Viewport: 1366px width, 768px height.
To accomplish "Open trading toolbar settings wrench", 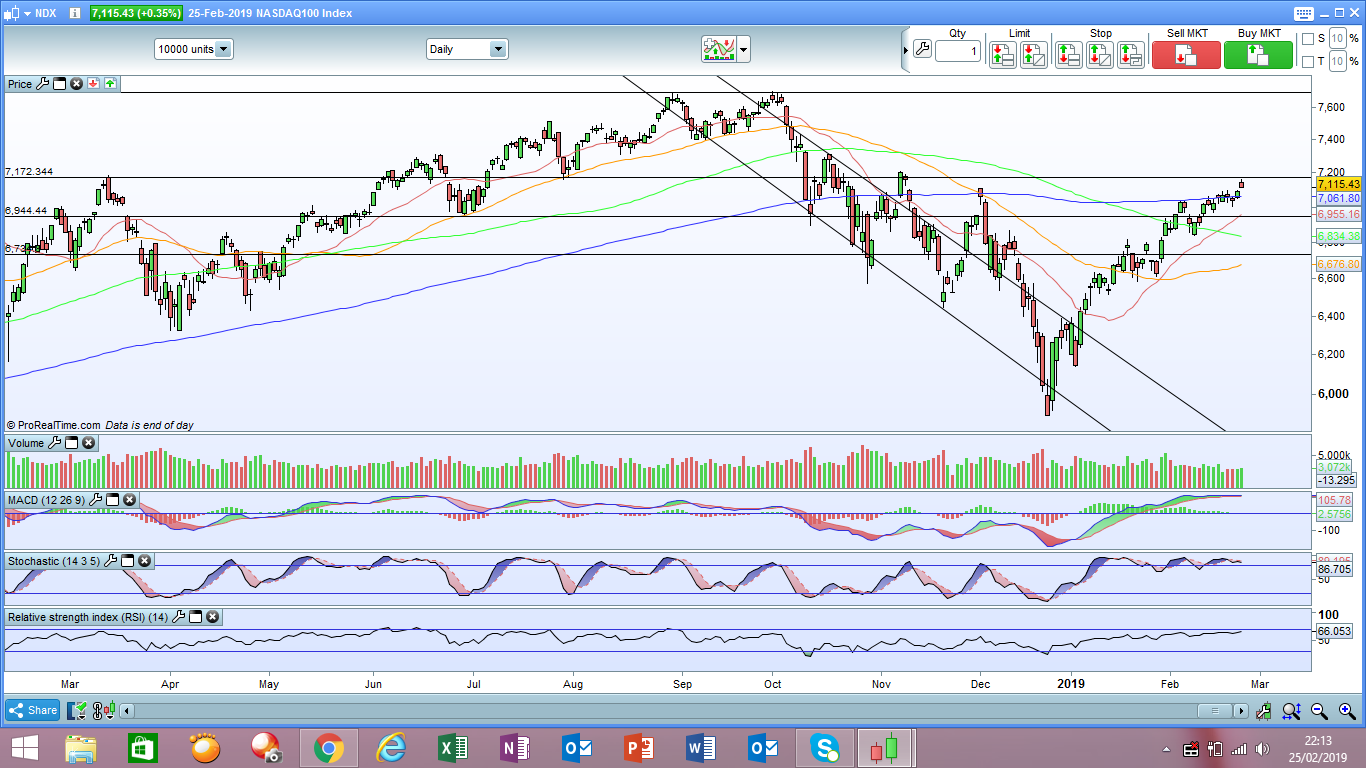I will pyautogui.click(x=922, y=49).
